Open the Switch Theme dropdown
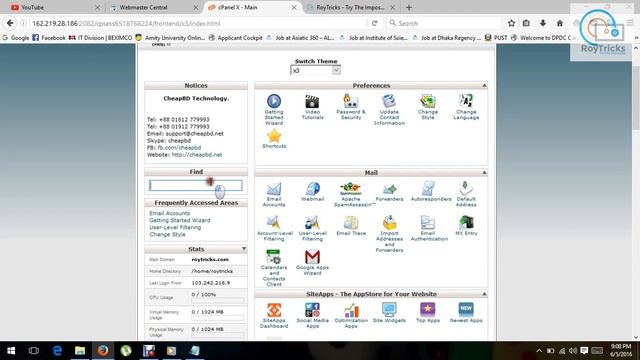 [x=316, y=71]
